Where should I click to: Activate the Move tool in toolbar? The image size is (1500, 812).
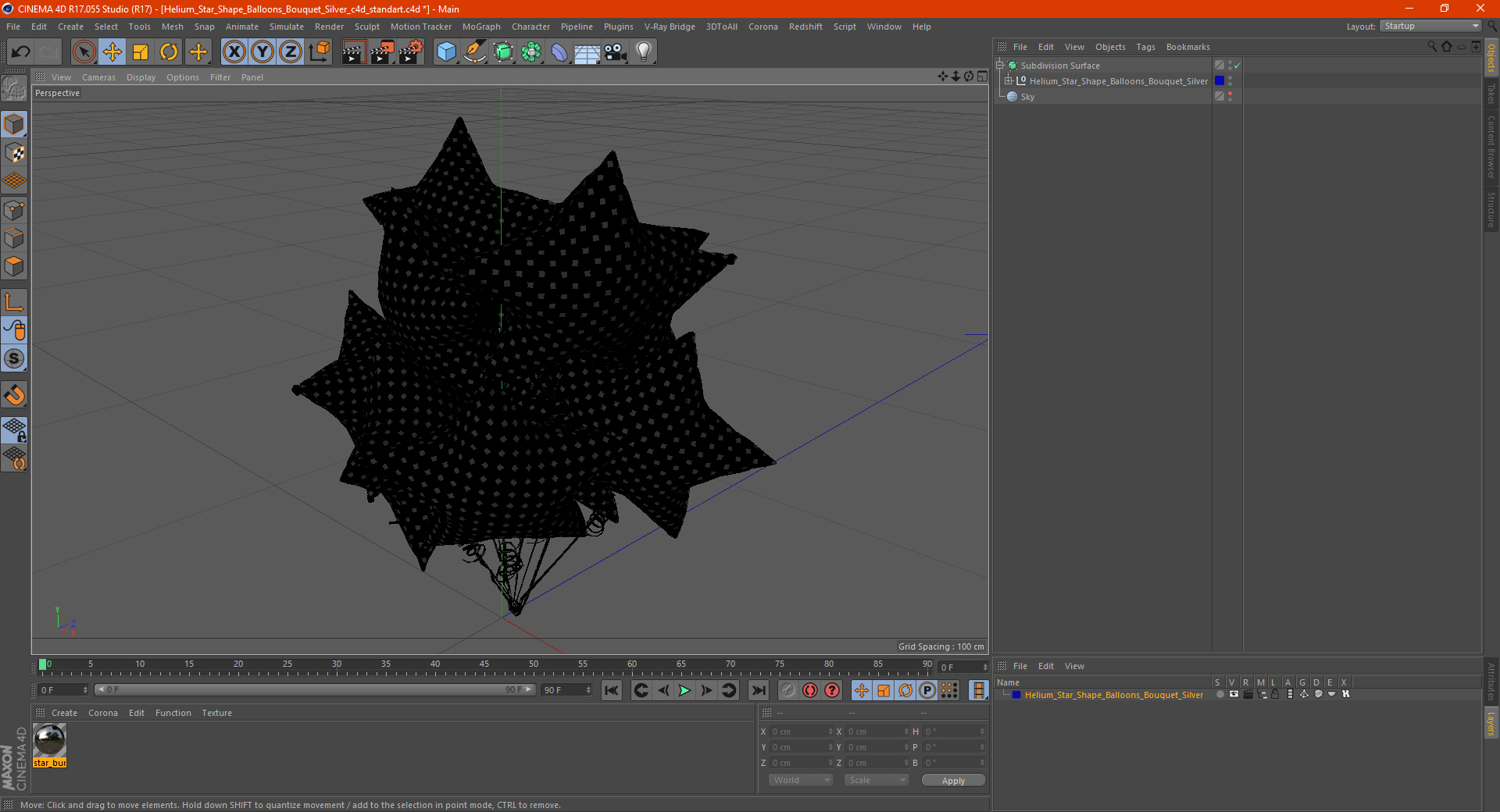click(x=112, y=52)
